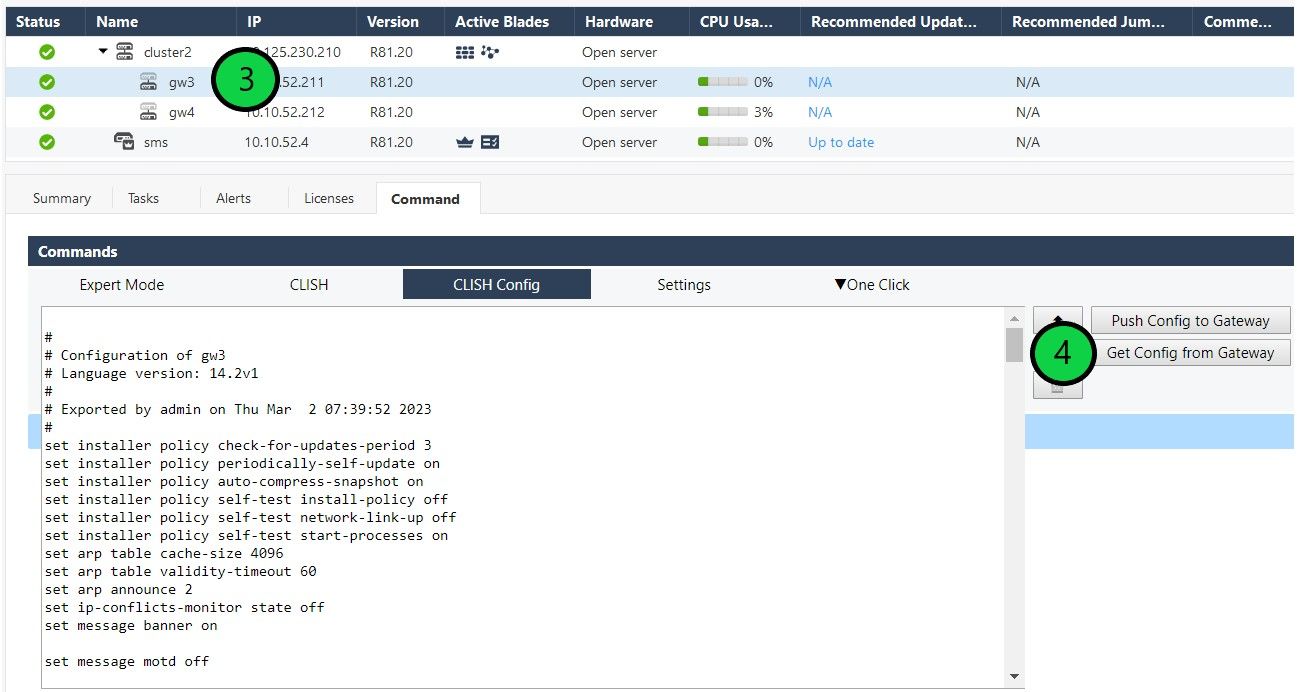Select the gw3 gateway row name
1297x692 pixels.
tap(182, 82)
